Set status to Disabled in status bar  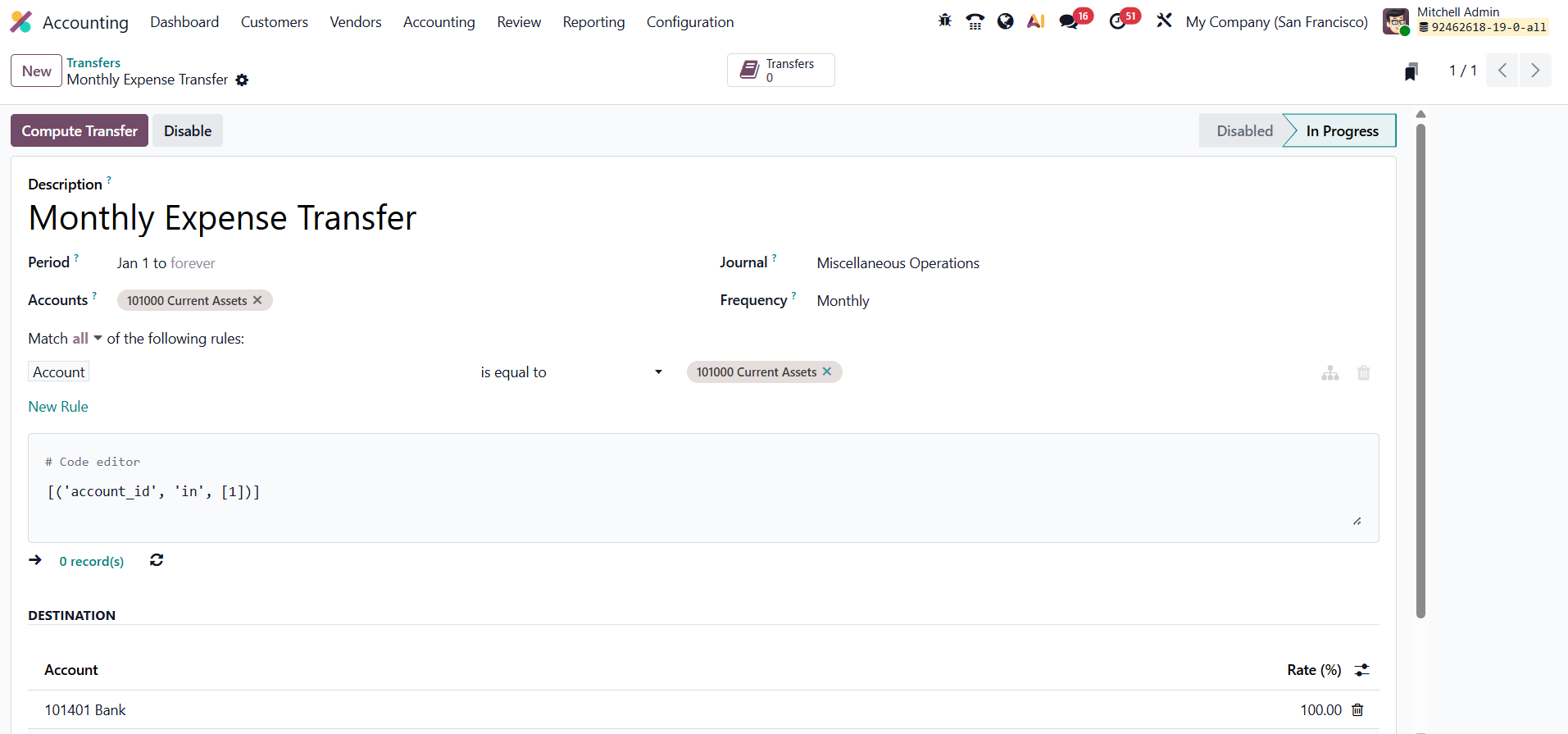(1244, 131)
